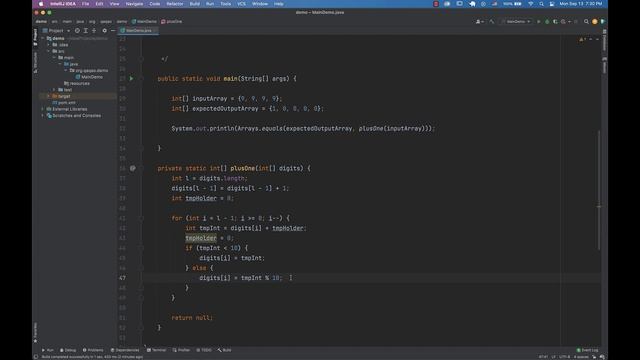
Task: Click Collapse All in Project panel
Action: pos(94,31)
